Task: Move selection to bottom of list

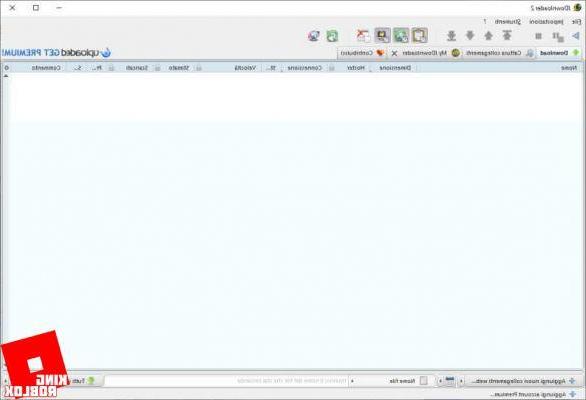Action: click(x=451, y=36)
